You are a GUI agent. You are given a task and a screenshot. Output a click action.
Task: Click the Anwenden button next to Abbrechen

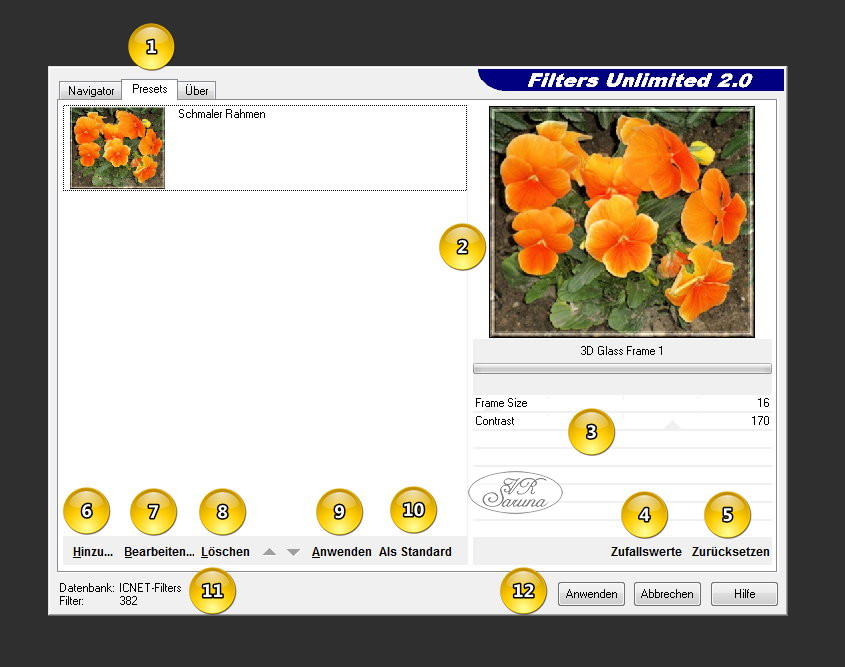(591, 594)
